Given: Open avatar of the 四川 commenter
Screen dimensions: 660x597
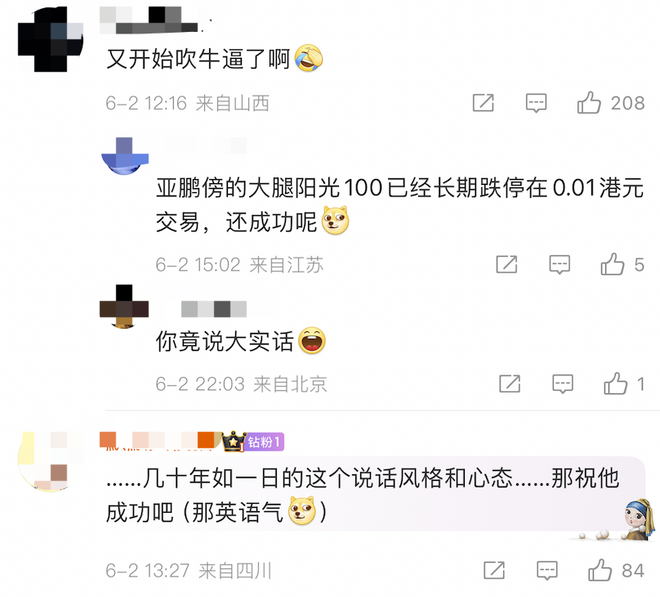Looking at the screenshot, I should [51, 462].
